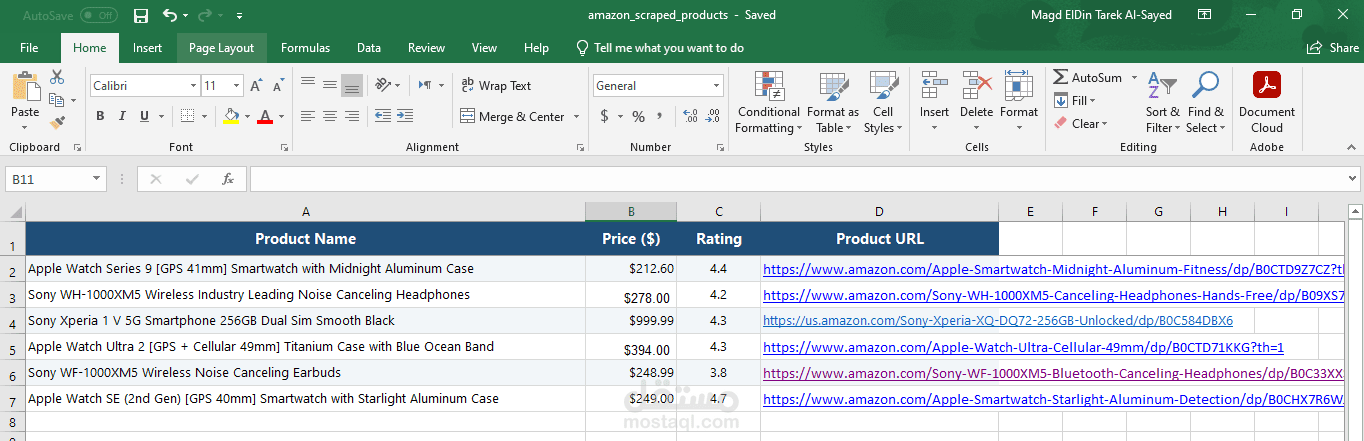Image resolution: width=1364 pixels, height=441 pixels.
Task: Toggle Bottom Align
Action: tap(351, 85)
